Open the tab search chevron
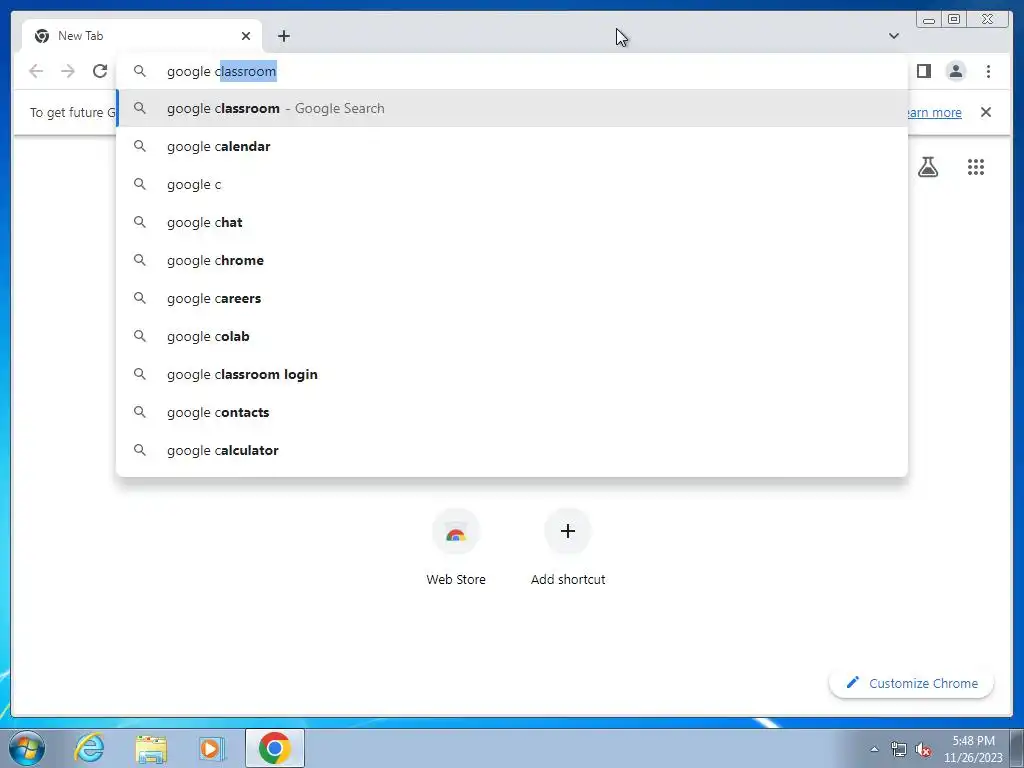This screenshot has width=1024, height=768. [x=893, y=36]
